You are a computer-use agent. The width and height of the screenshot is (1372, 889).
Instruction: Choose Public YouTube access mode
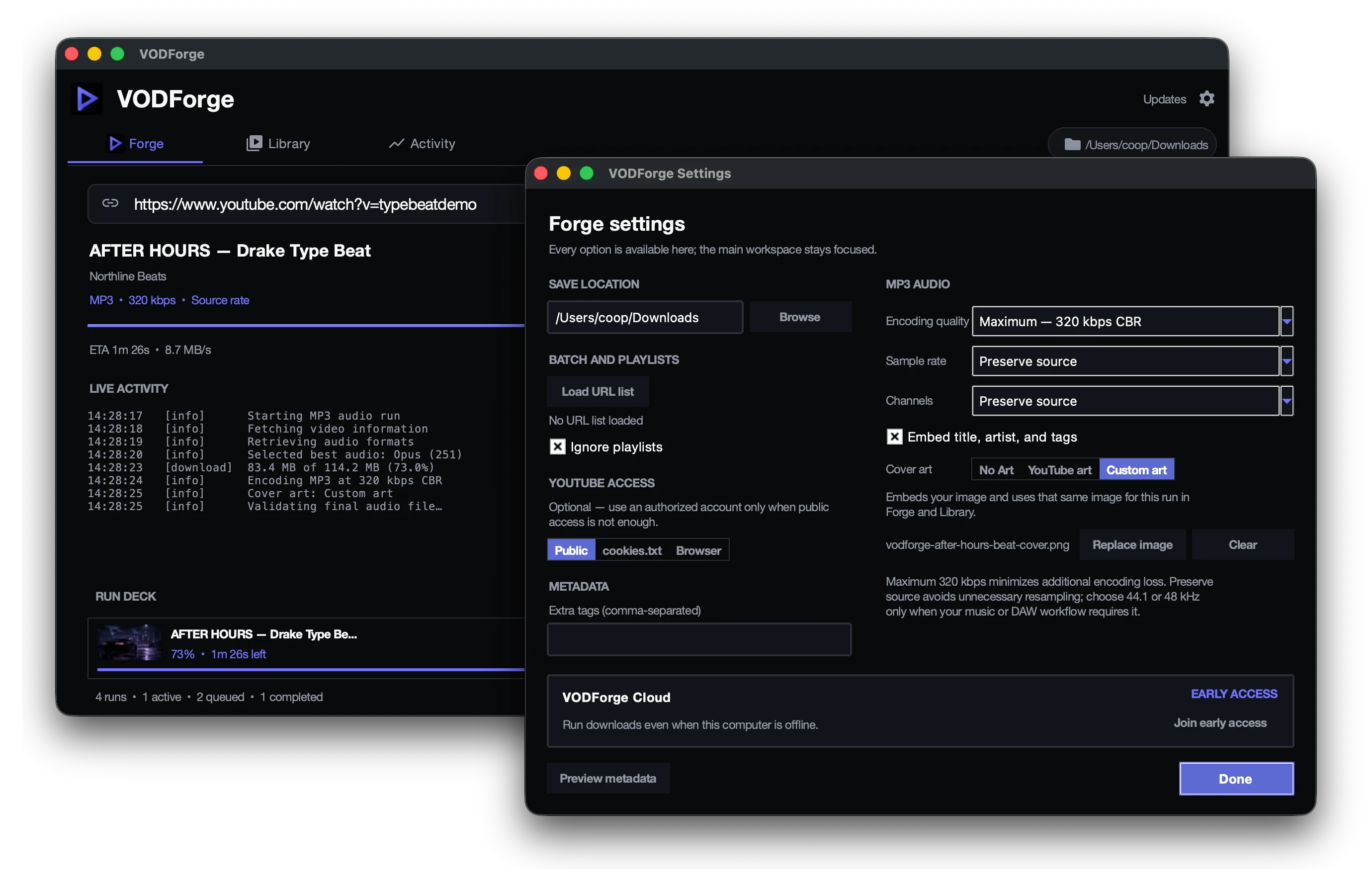(x=571, y=550)
